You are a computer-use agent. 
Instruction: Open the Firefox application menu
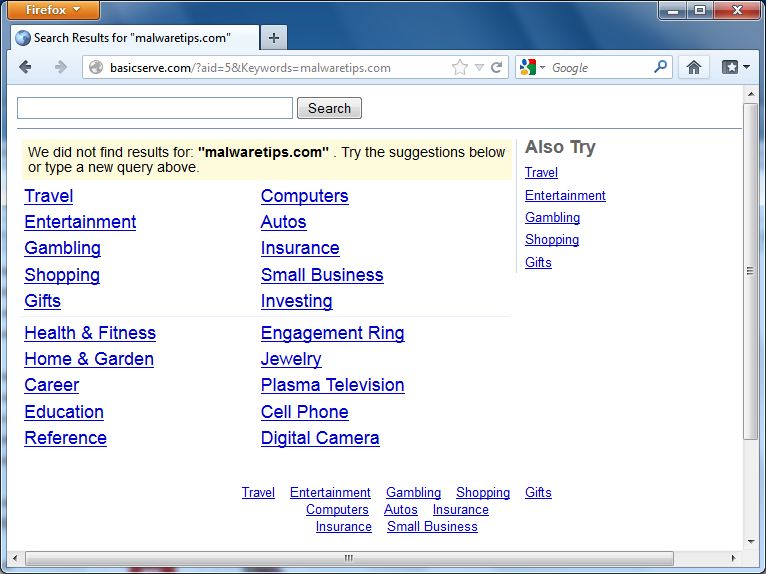tap(53, 10)
